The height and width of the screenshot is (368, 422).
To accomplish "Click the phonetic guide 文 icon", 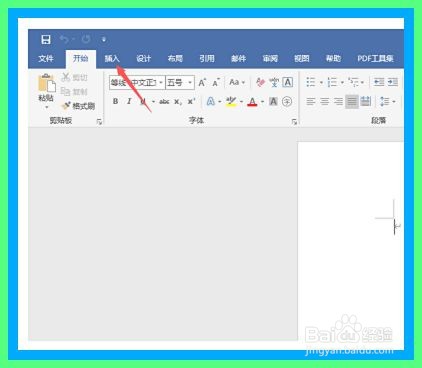I will (274, 82).
